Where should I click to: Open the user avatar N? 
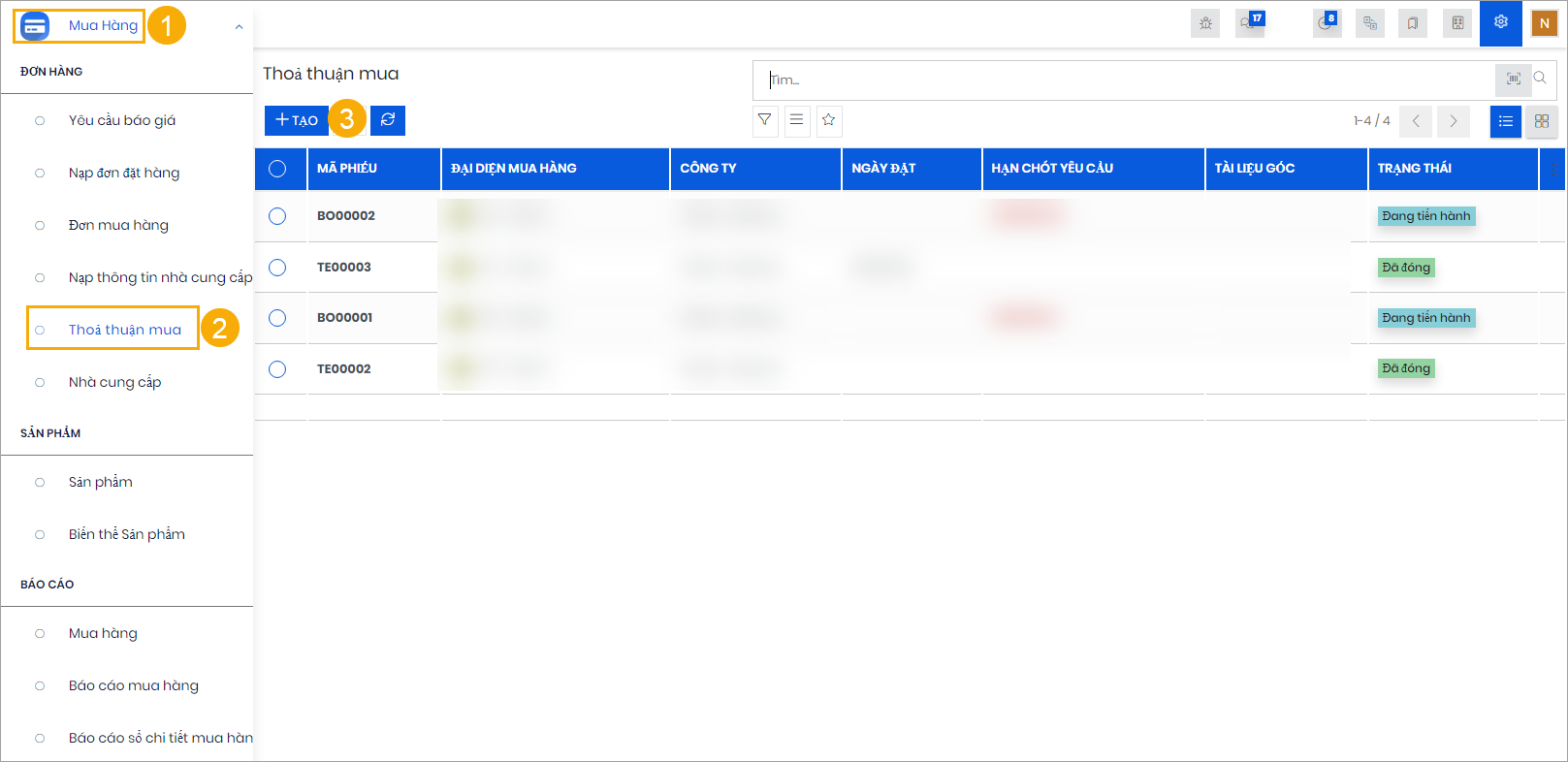(x=1545, y=23)
